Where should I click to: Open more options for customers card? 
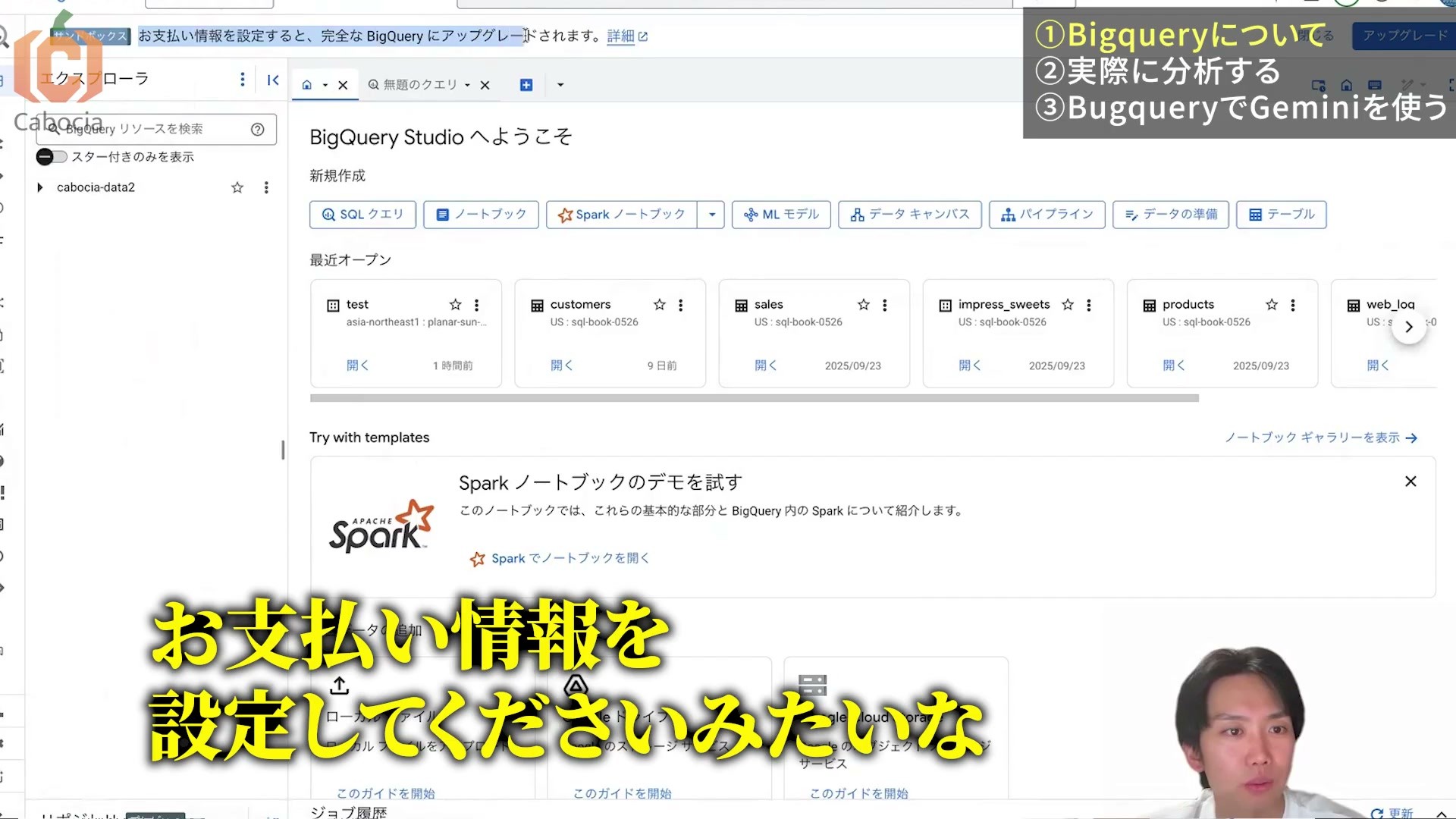point(681,305)
